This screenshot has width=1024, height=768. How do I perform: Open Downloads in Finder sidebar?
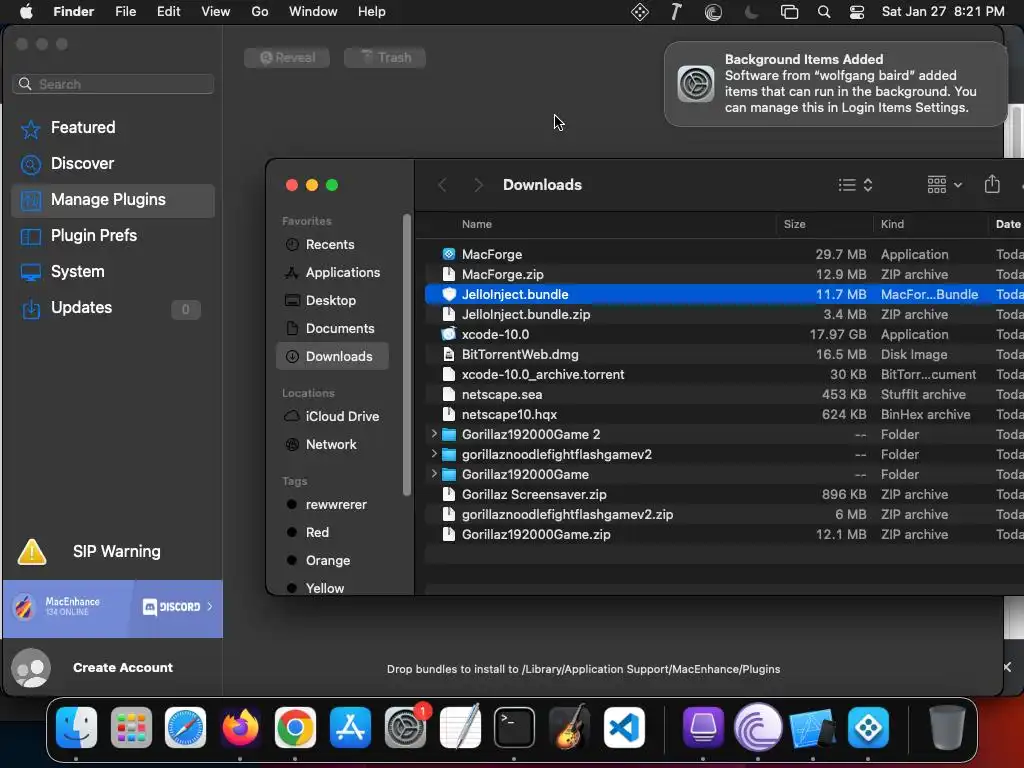[332, 357]
